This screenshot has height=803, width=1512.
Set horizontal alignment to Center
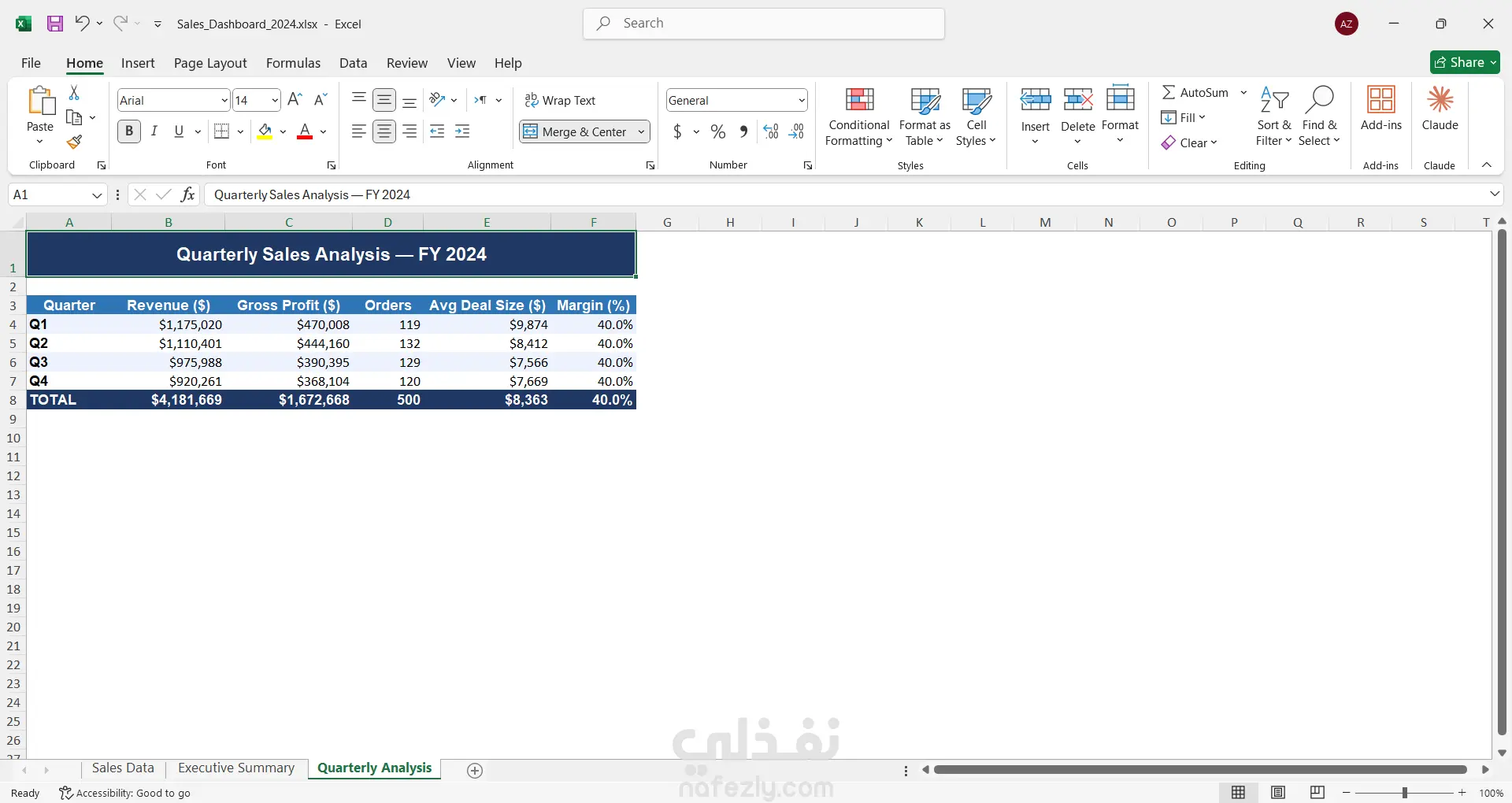point(384,131)
